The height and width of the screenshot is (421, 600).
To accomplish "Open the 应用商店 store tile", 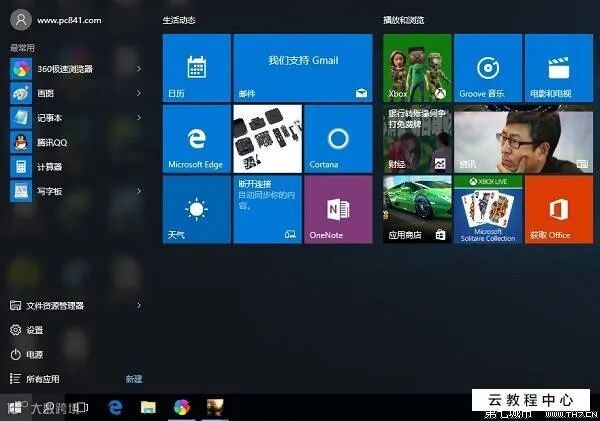I will 417,209.
